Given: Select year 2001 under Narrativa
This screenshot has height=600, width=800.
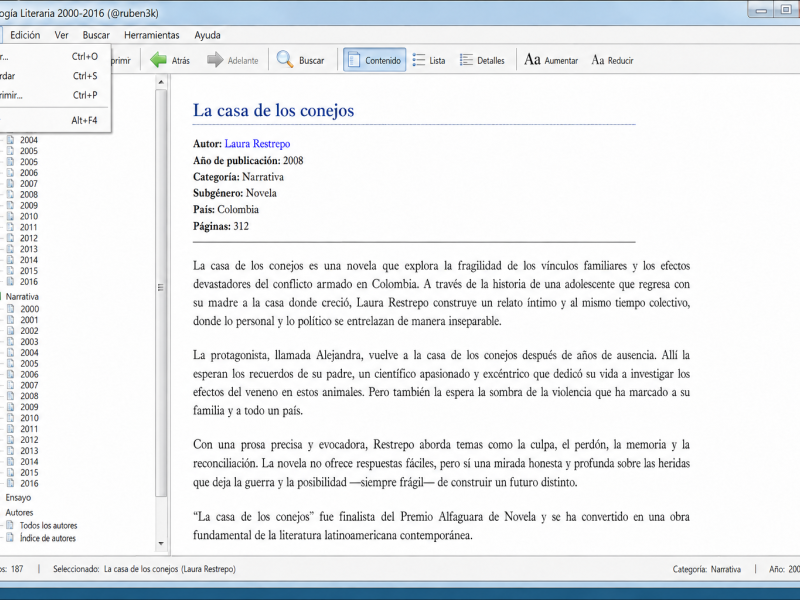Looking at the screenshot, I should click(29, 320).
